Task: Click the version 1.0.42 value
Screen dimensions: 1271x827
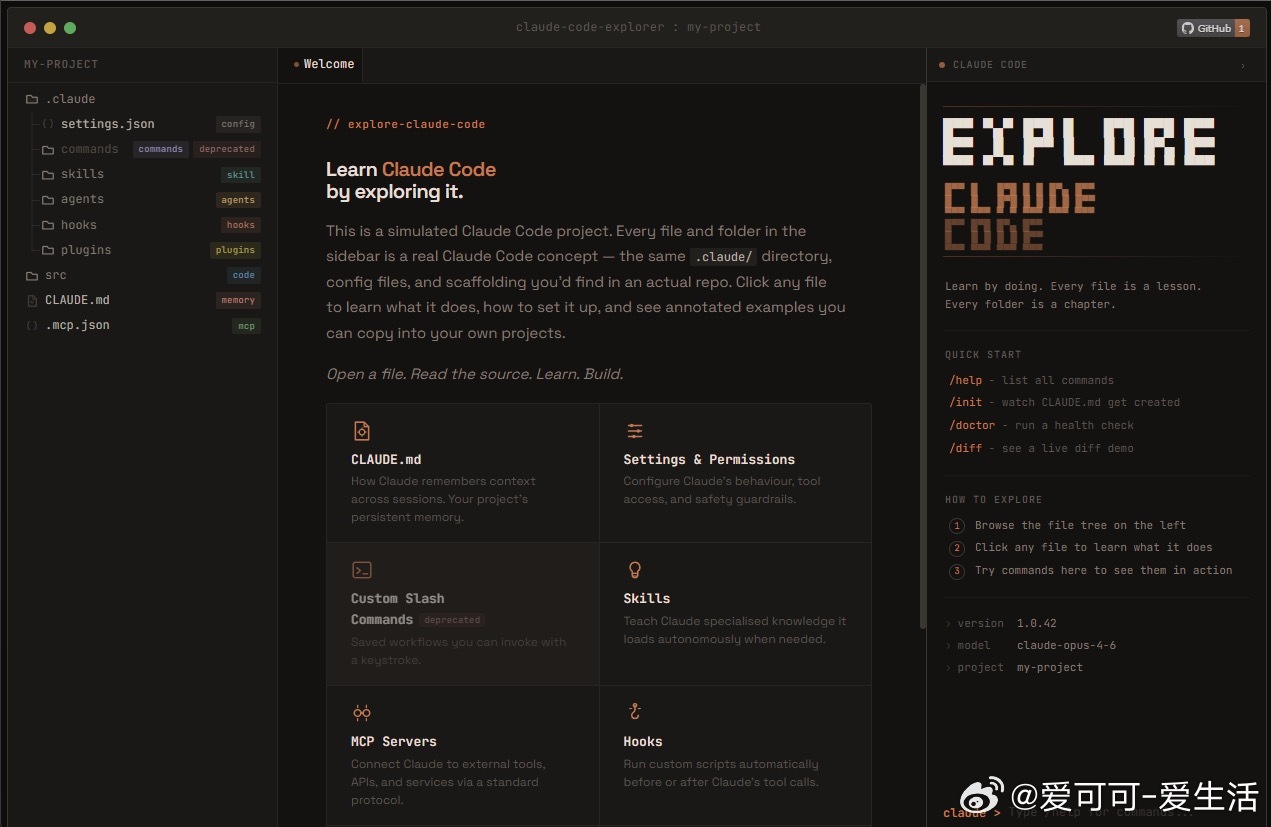Action: click(x=1036, y=623)
